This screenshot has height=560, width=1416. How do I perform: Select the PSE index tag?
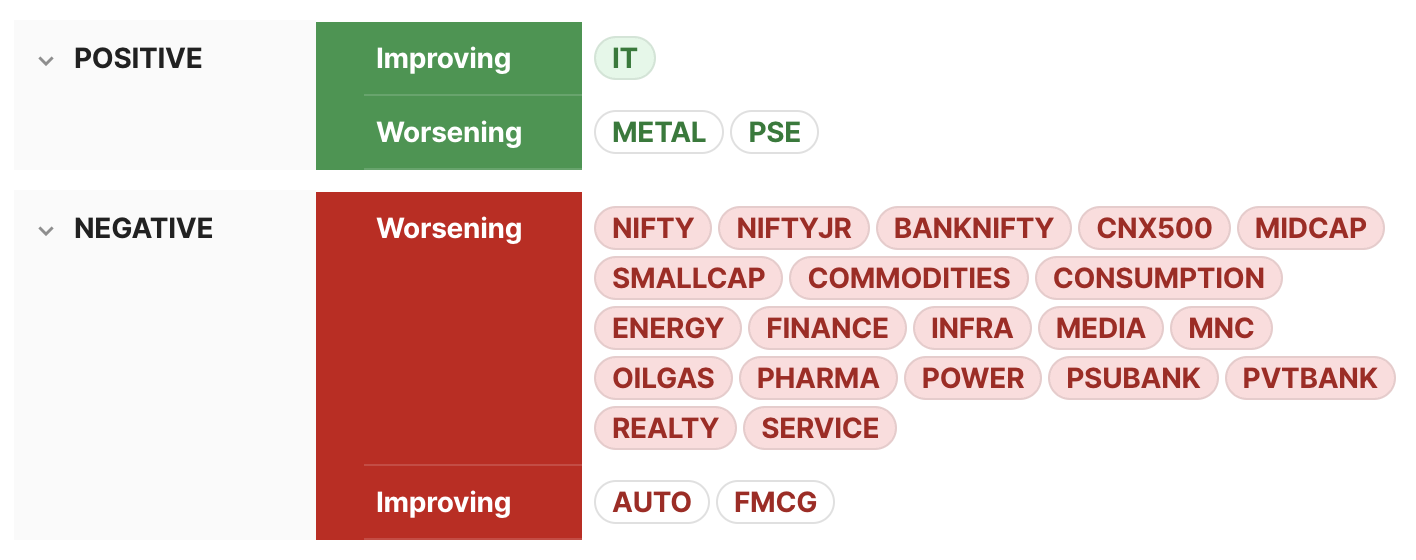[774, 133]
